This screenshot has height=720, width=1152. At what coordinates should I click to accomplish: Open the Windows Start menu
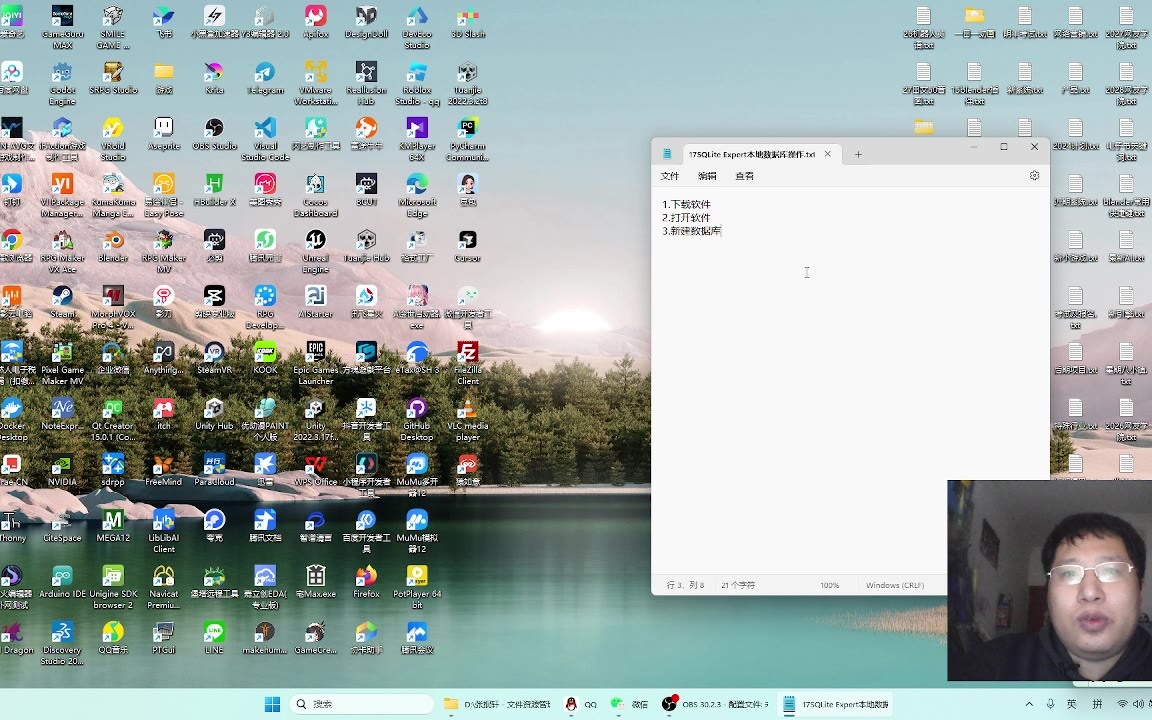[272, 704]
